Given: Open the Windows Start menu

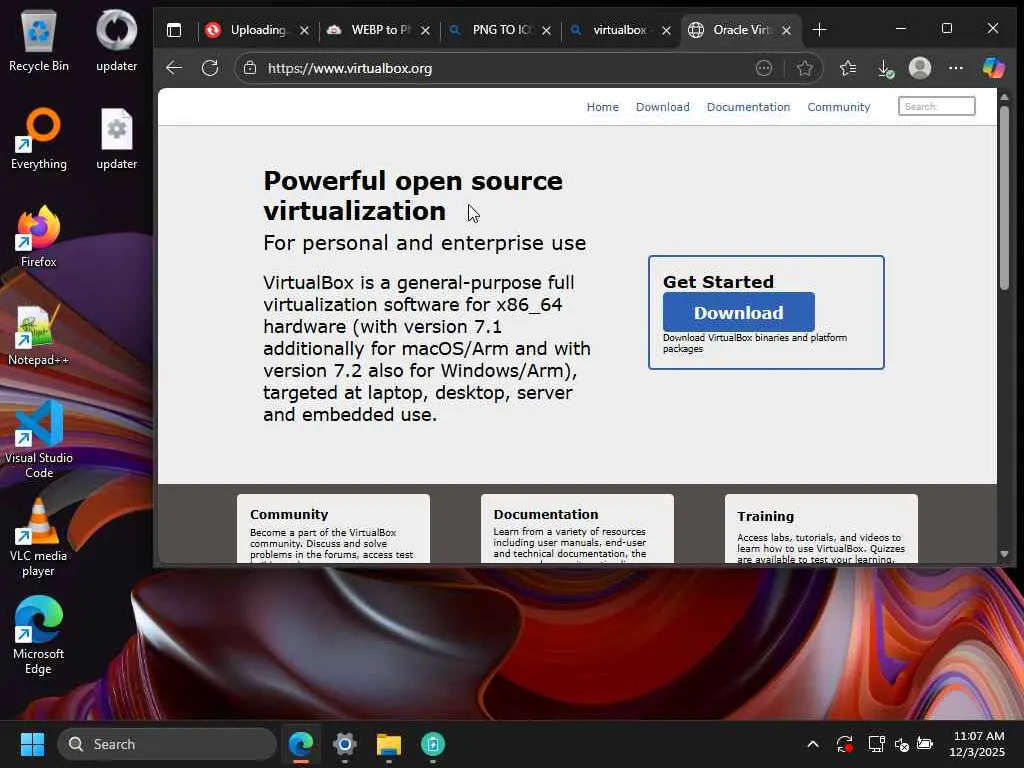Looking at the screenshot, I should pos(32,744).
